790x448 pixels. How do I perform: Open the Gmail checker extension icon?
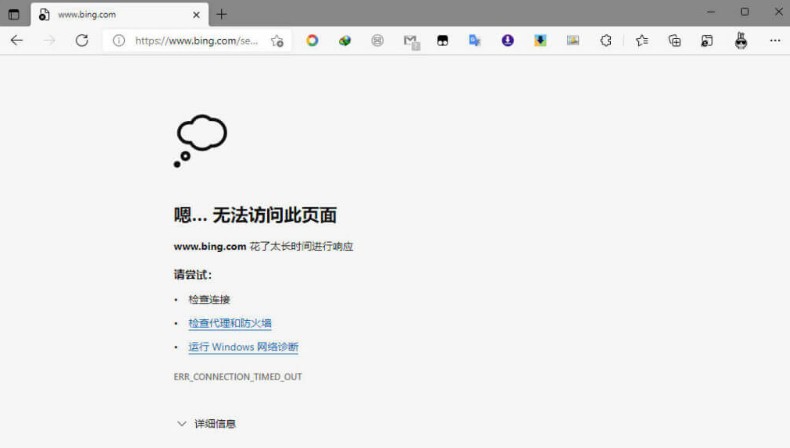pos(411,41)
